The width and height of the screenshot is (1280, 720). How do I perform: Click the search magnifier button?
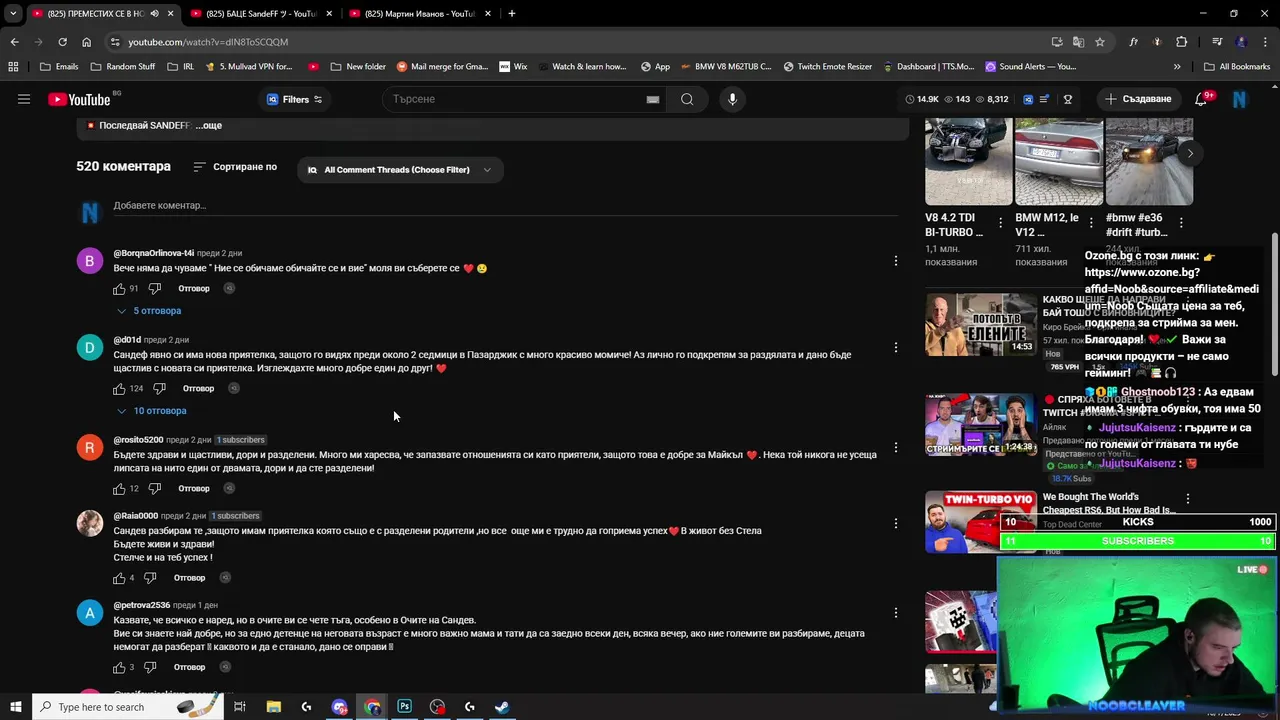click(687, 99)
